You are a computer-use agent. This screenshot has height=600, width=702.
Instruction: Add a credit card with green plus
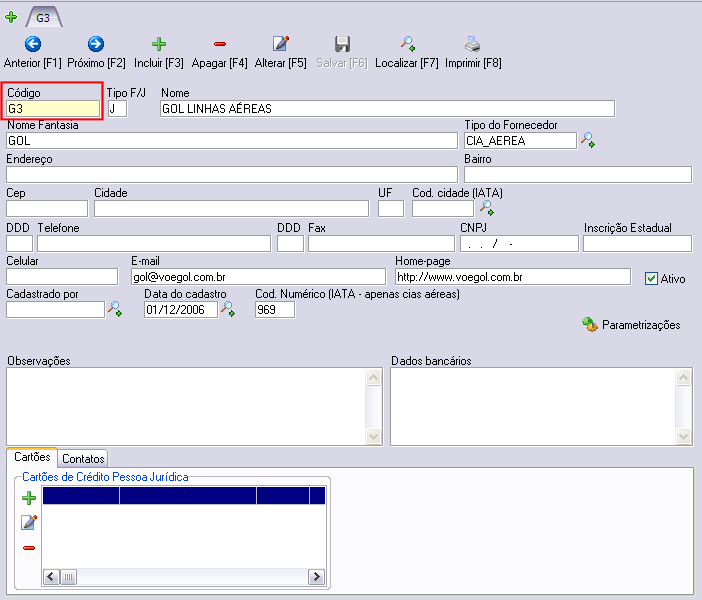point(29,497)
